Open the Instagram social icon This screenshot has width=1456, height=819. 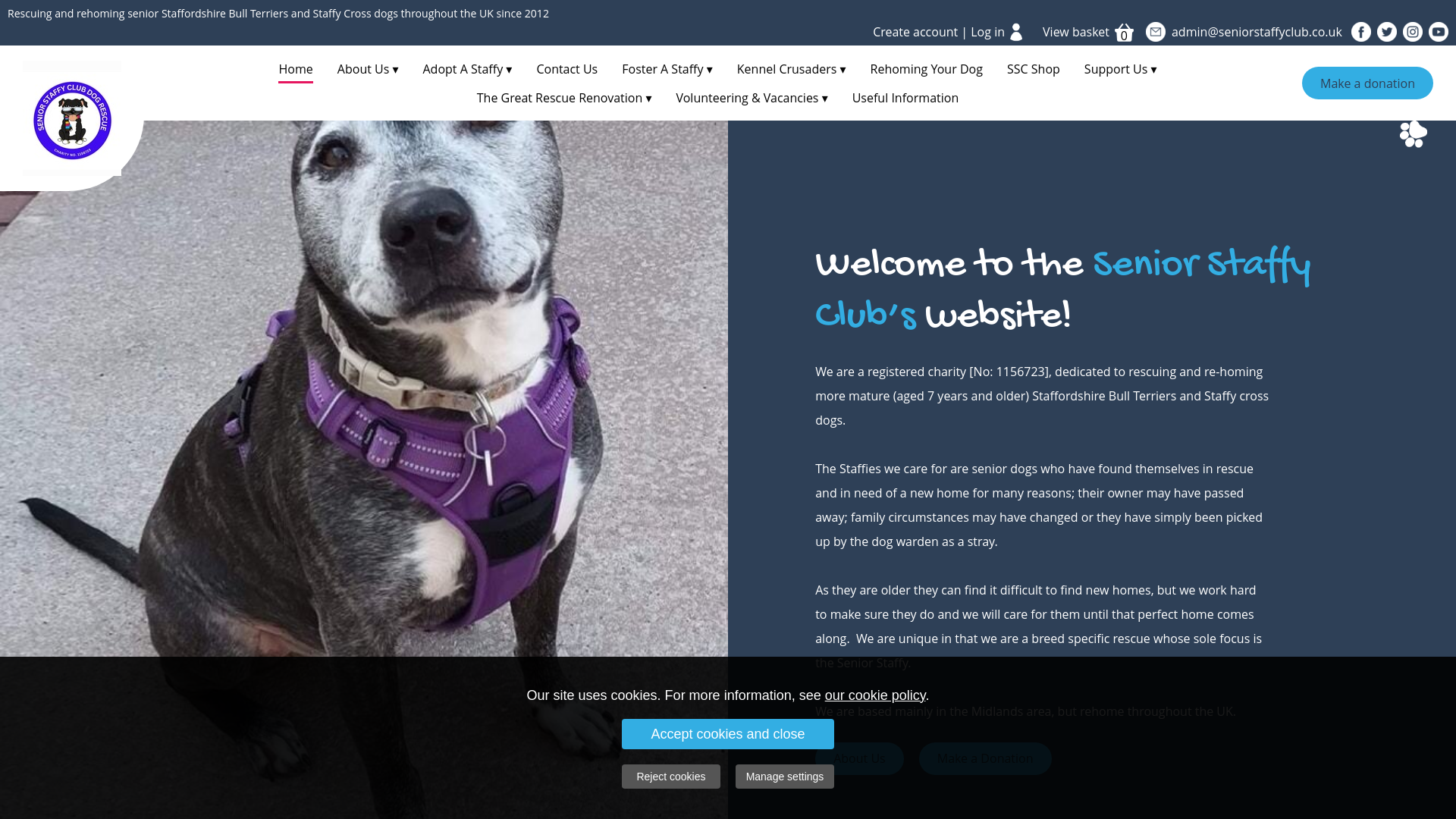pos(1413,32)
